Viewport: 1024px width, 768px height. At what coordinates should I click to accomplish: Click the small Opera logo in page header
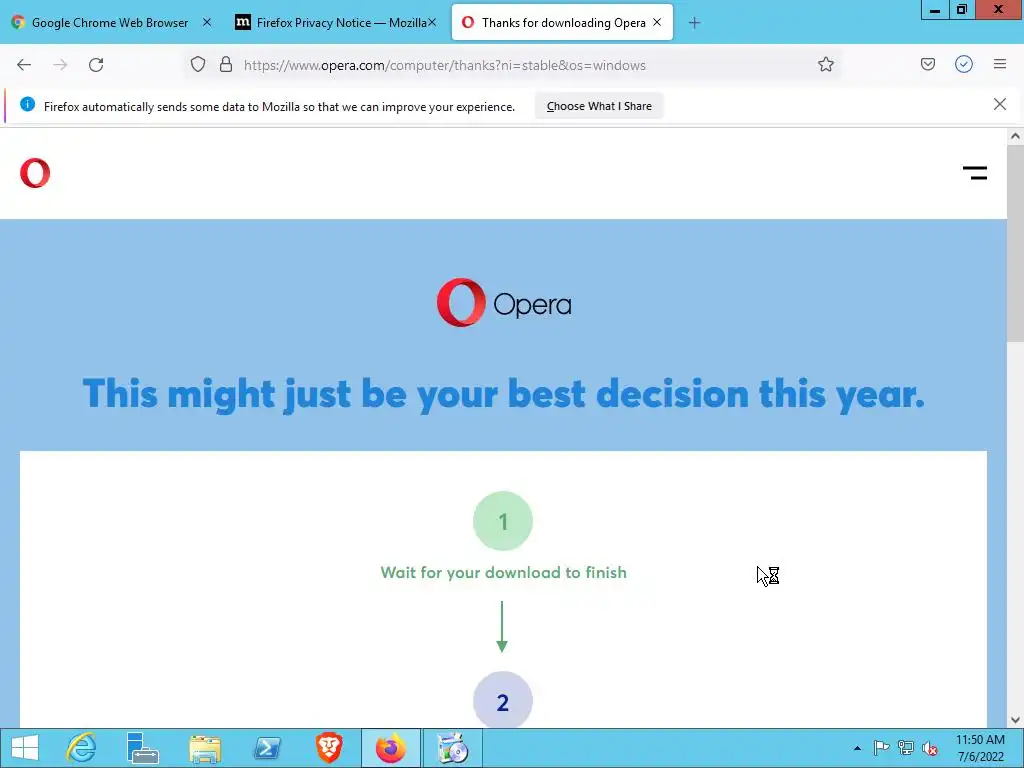35,173
